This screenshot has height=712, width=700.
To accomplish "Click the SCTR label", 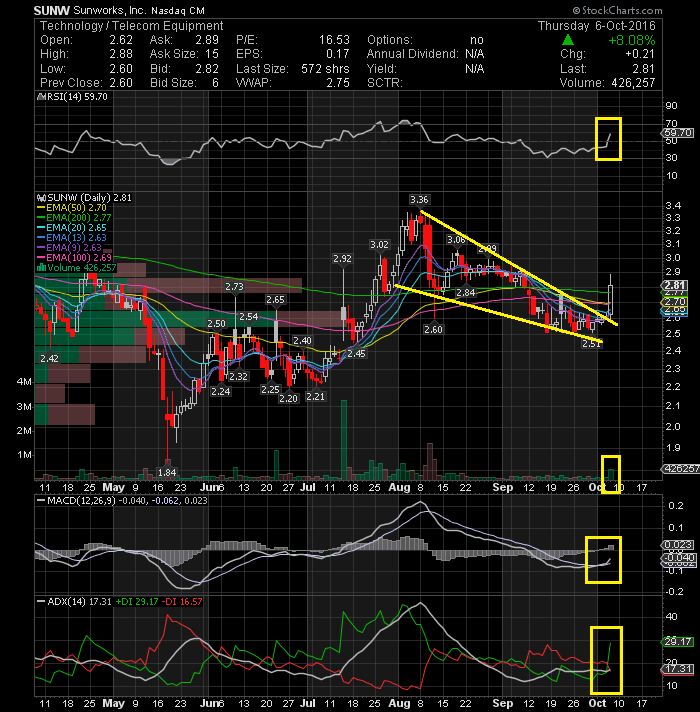I will 385,83.
